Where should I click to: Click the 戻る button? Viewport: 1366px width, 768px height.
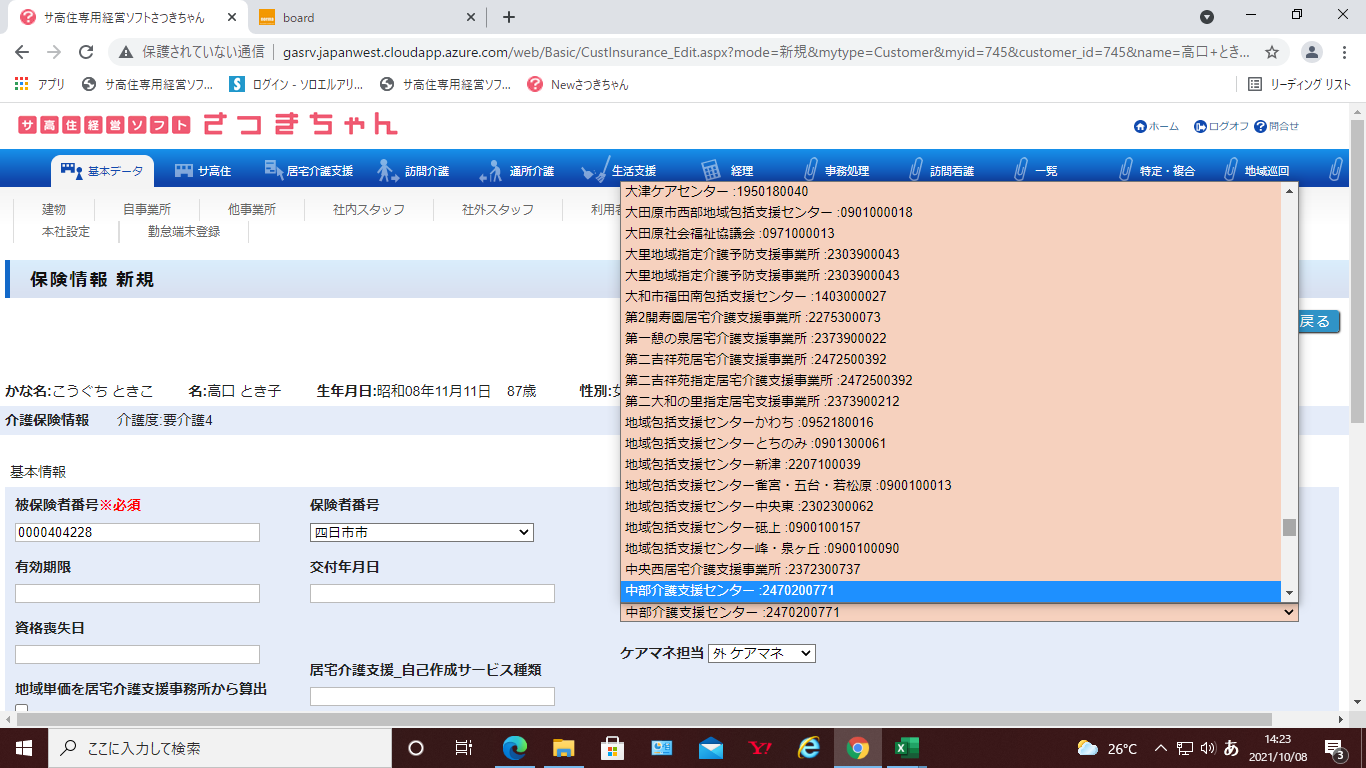click(x=1314, y=322)
